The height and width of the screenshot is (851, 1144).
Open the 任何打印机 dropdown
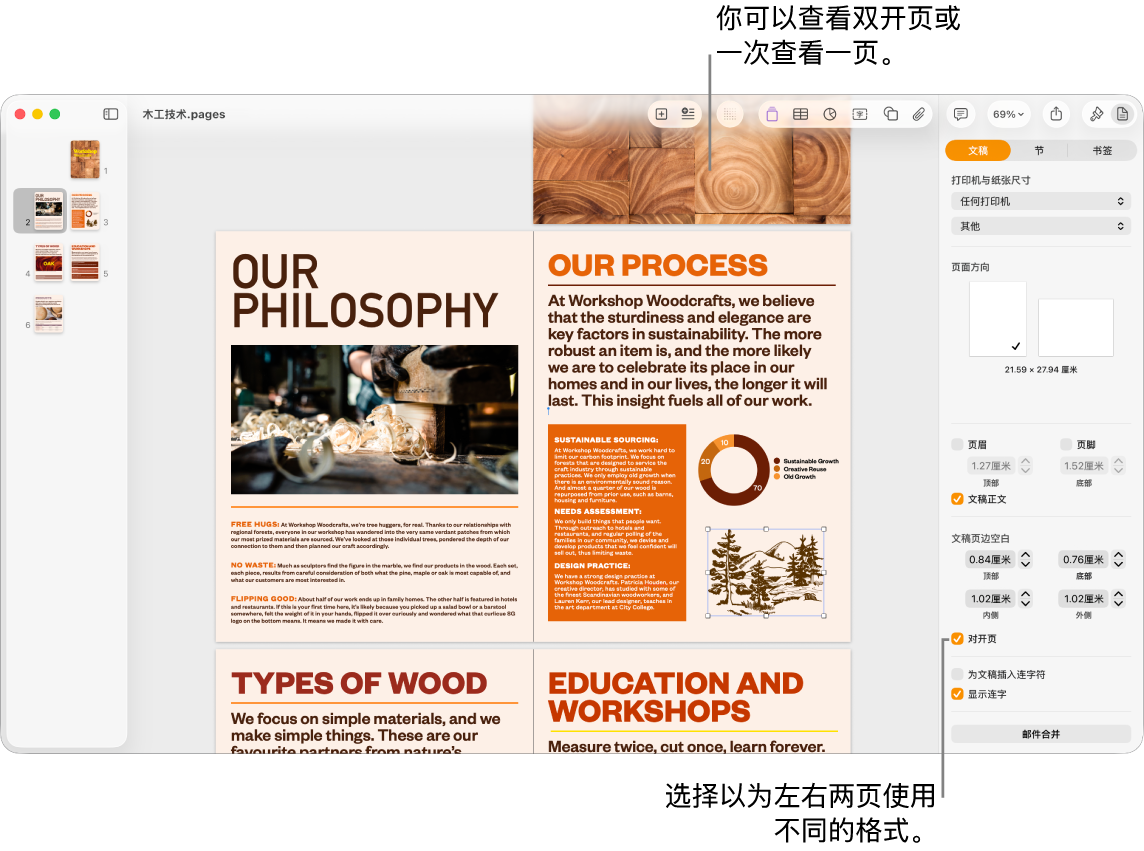[x=1040, y=201]
